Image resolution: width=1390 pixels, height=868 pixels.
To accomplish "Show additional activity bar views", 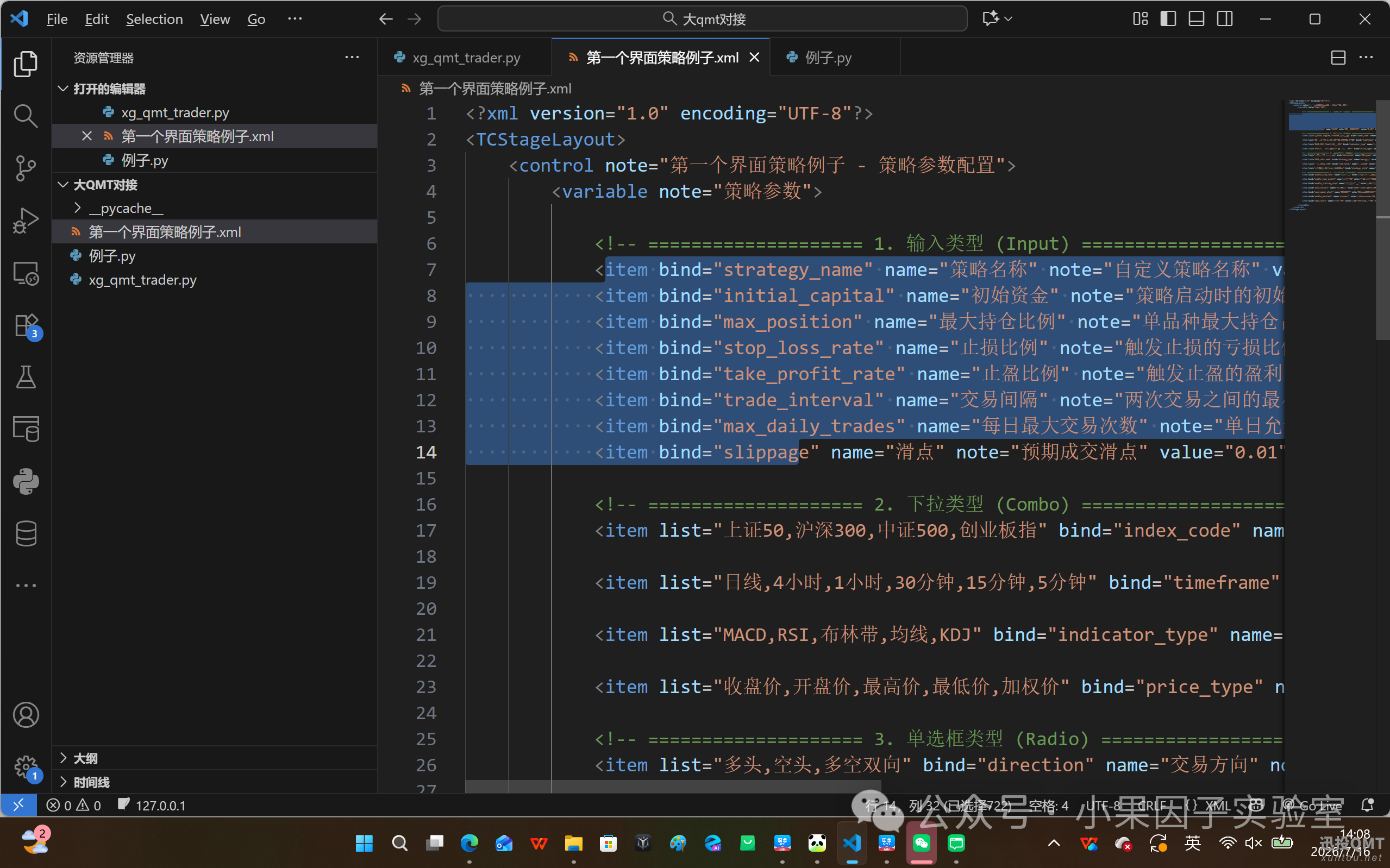I will 25,586.
